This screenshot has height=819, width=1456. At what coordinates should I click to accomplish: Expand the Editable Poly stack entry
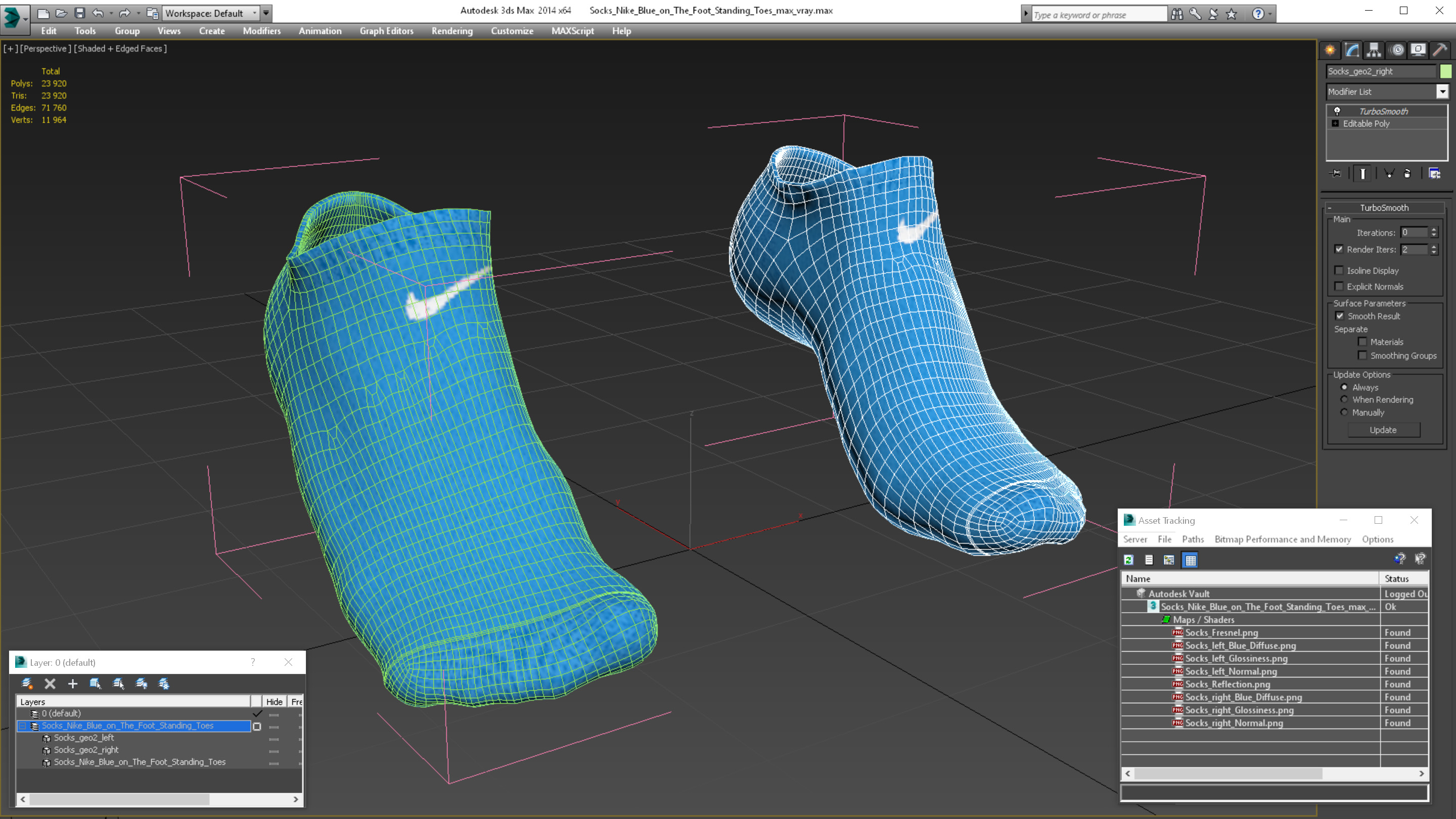click(x=1336, y=124)
